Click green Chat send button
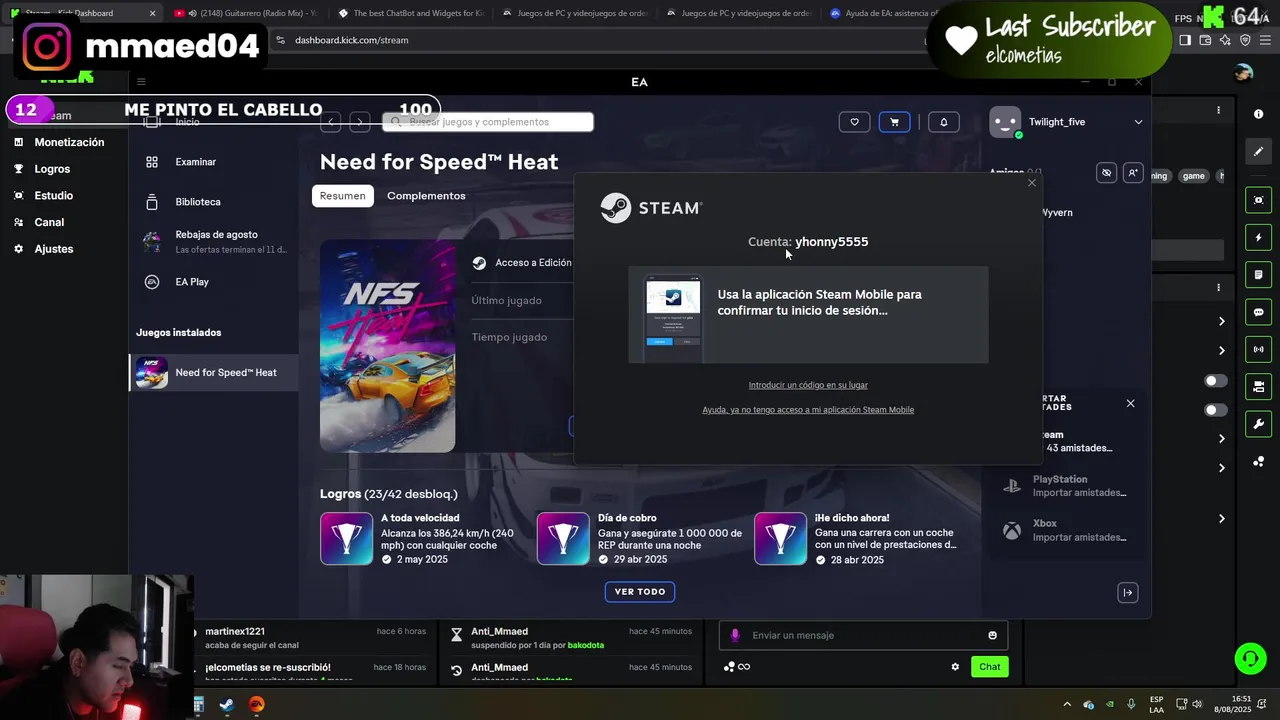This screenshot has width=1280, height=720. pyautogui.click(x=989, y=667)
